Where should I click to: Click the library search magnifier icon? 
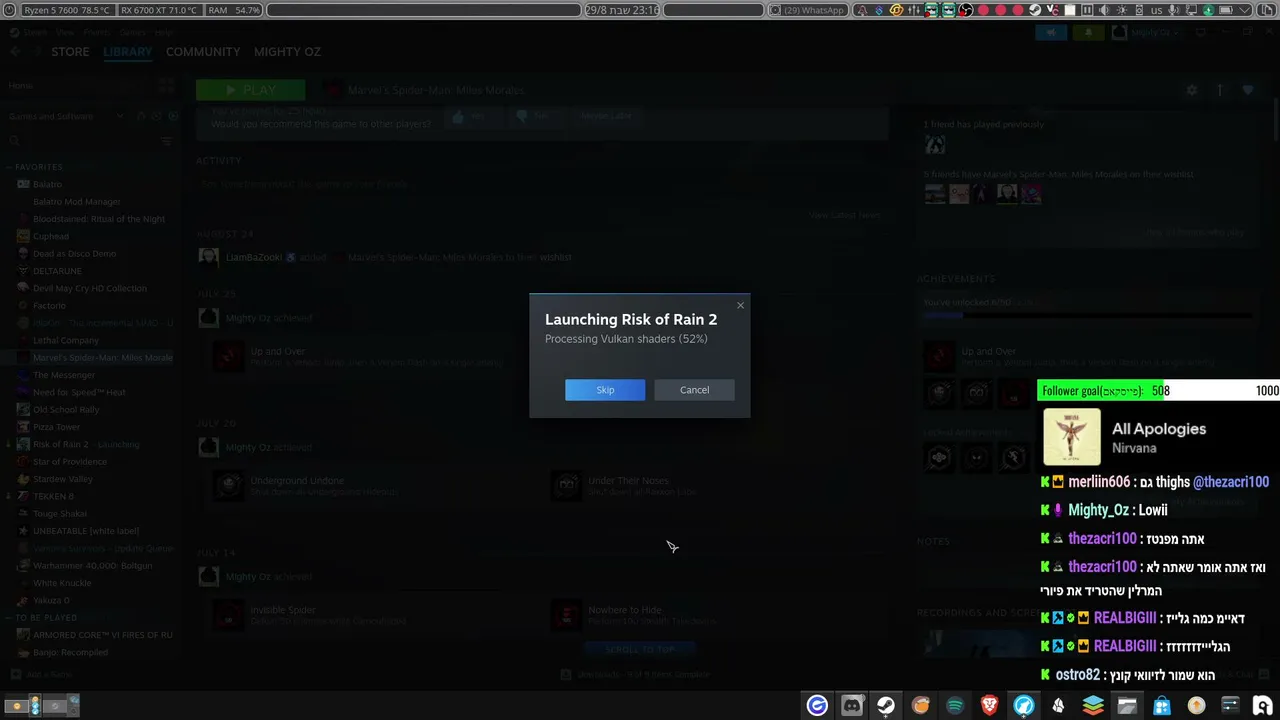coord(15,141)
